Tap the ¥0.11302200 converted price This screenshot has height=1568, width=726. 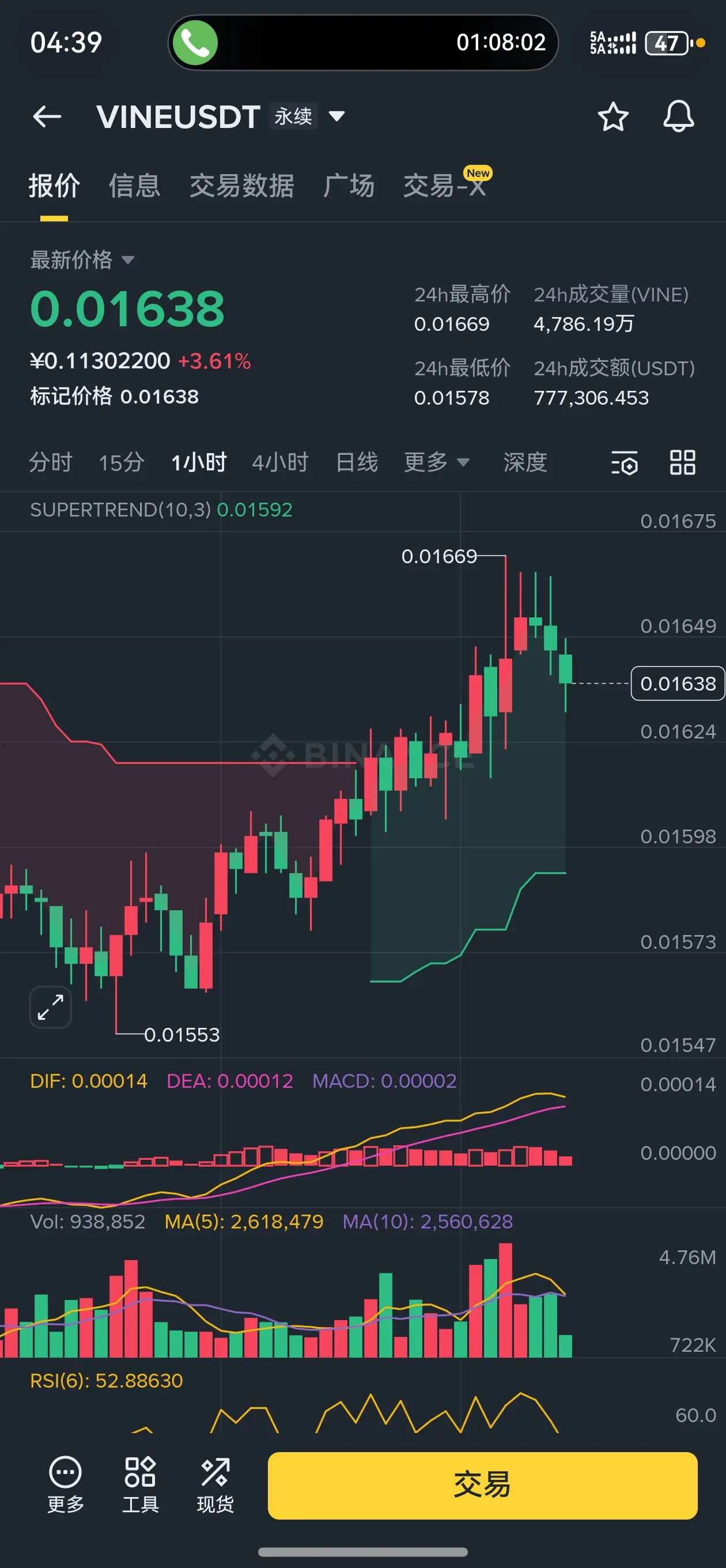click(x=100, y=361)
